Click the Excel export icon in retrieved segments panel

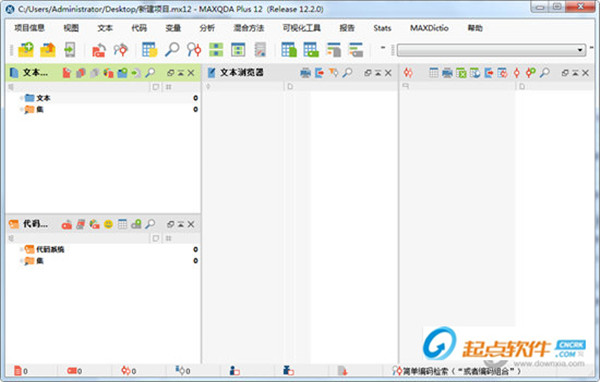(461, 73)
